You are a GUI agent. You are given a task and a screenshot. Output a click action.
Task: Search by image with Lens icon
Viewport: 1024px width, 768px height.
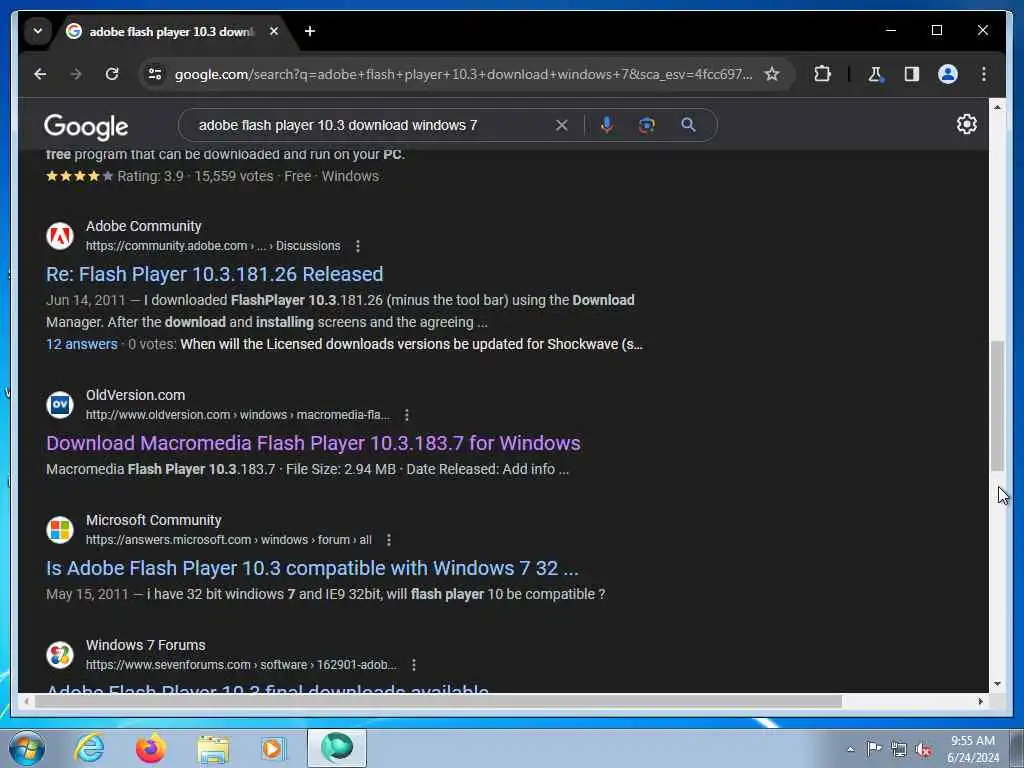[647, 125]
